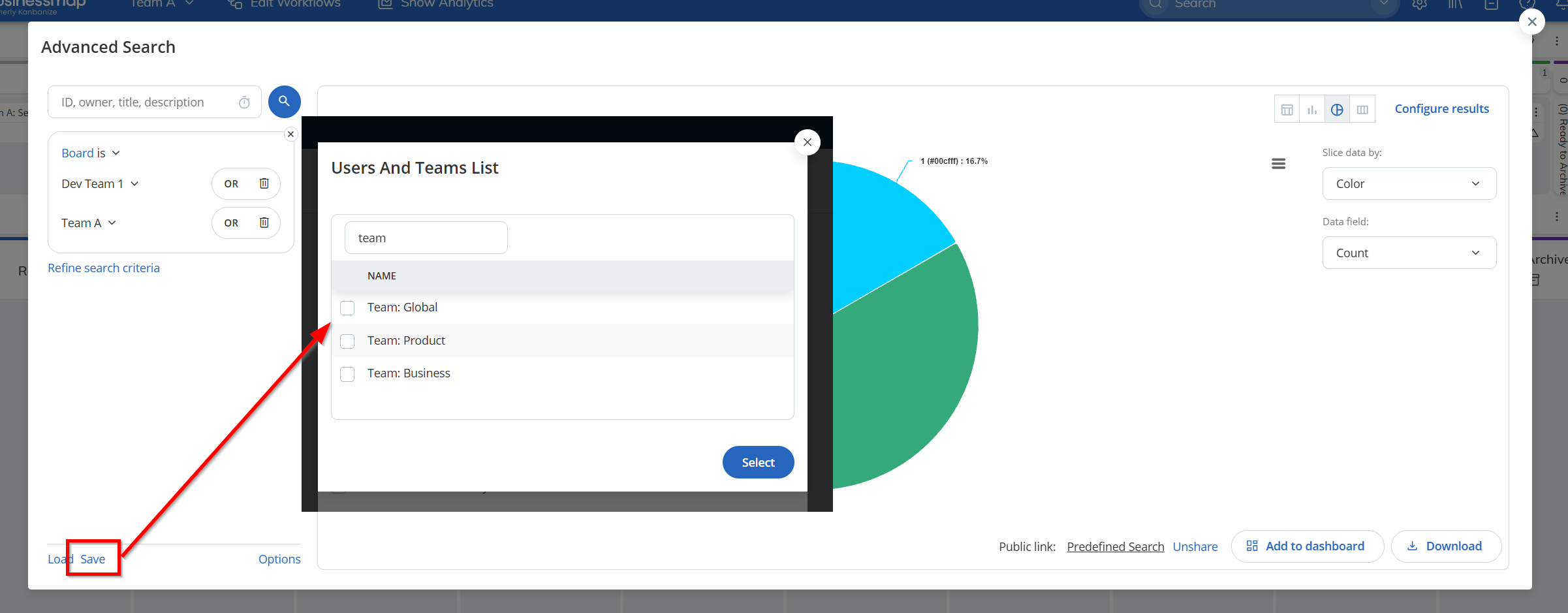Viewport: 1568px width, 613px height.
Task: Expand the Dev Team 1 board dropdown
Action: (100, 184)
